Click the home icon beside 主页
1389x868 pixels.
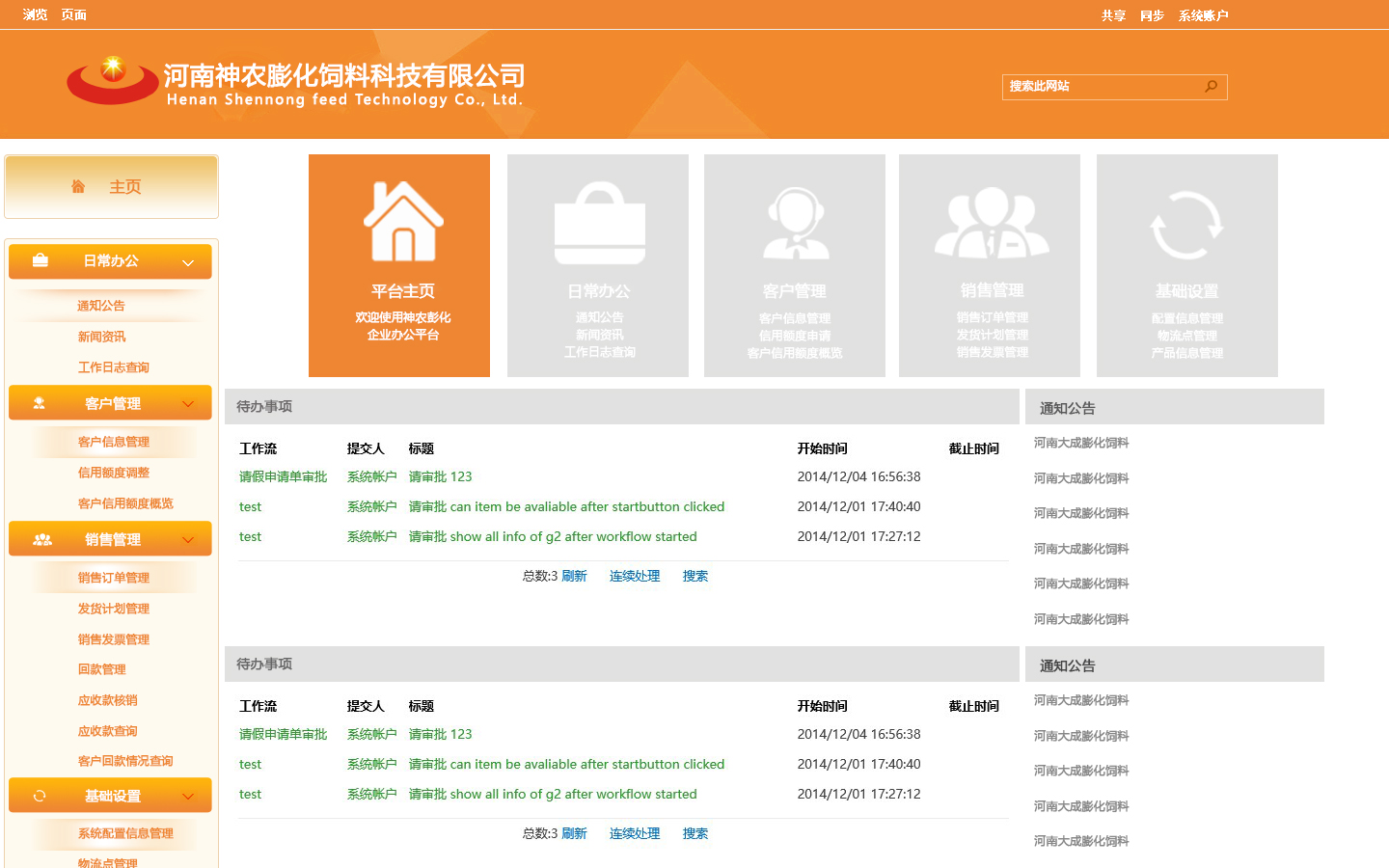pos(78,186)
